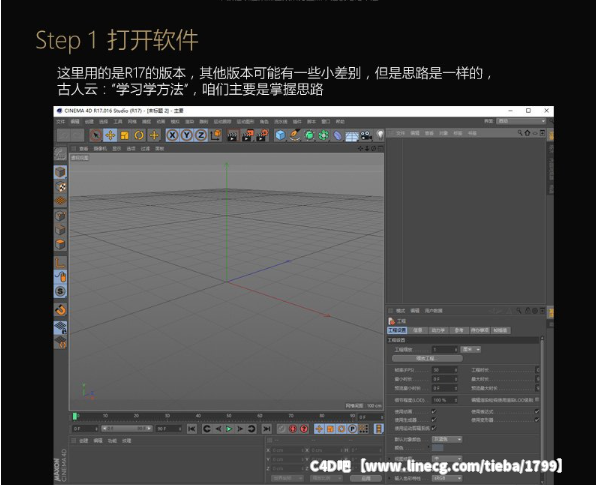Render the active view clapperboard icon

click(232, 135)
